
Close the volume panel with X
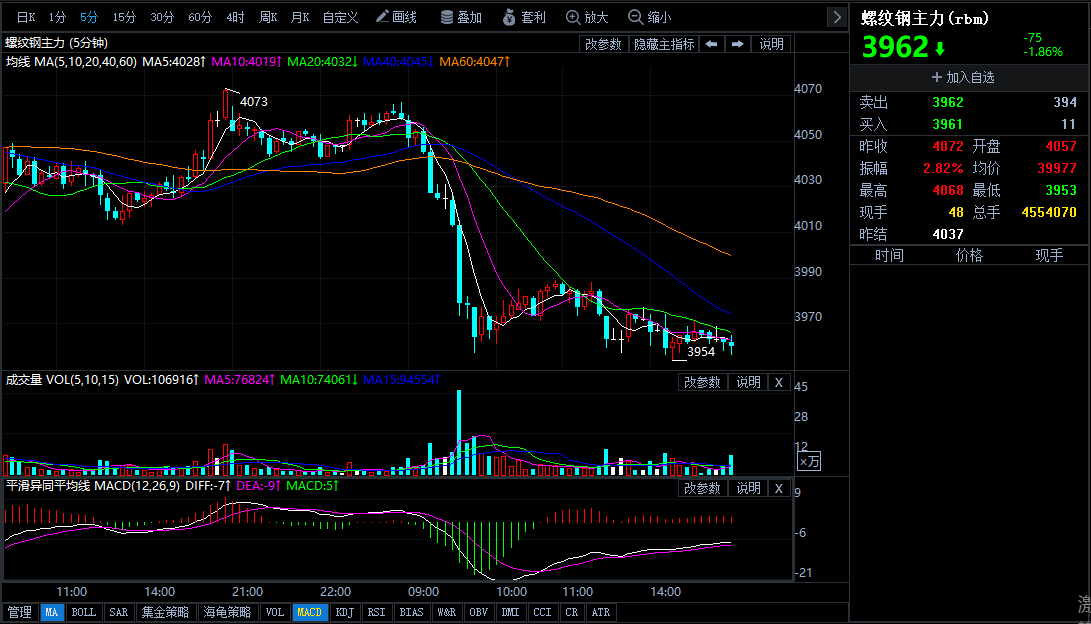coord(779,382)
